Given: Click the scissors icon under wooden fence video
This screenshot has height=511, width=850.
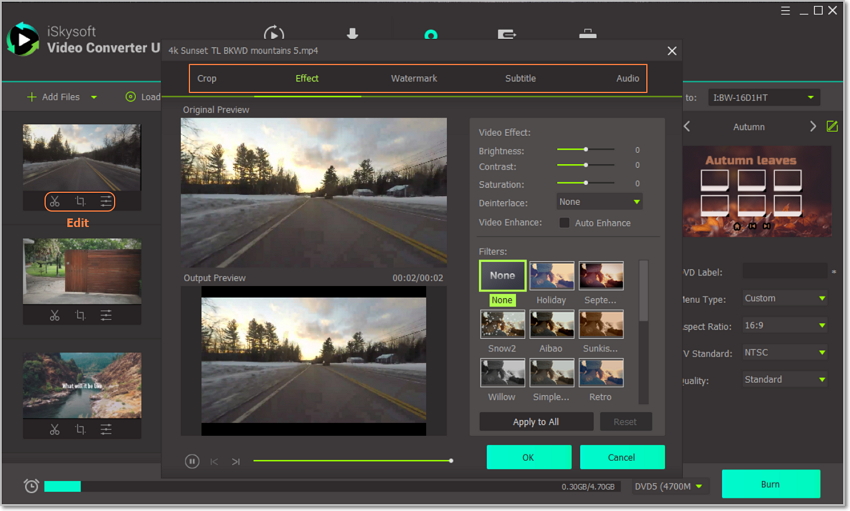Looking at the screenshot, I should (x=55, y=315).
